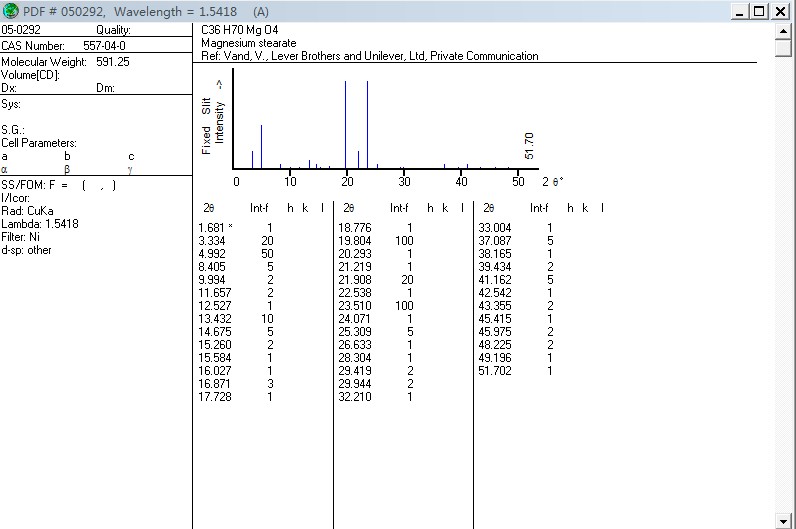
Task: Click the 2θ value 15.584
Action: tap(215, 358)
